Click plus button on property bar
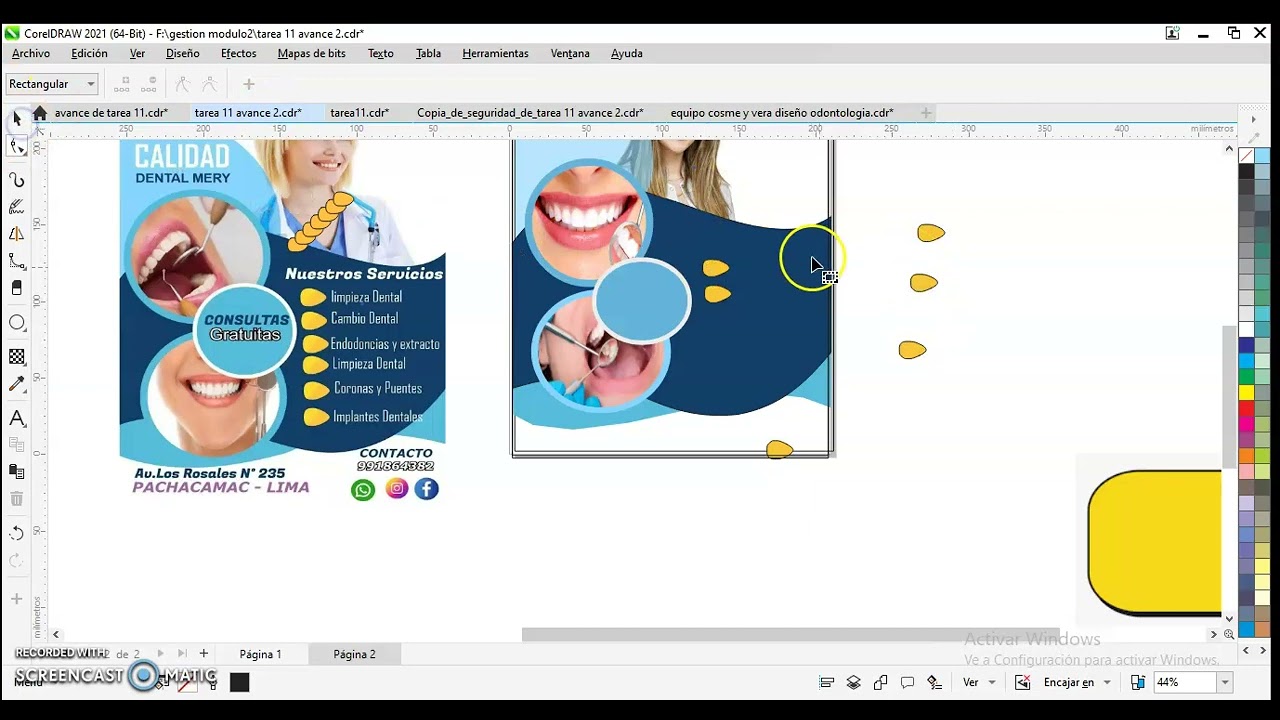This screenshot has height=720, width=1280. (249, 84)
